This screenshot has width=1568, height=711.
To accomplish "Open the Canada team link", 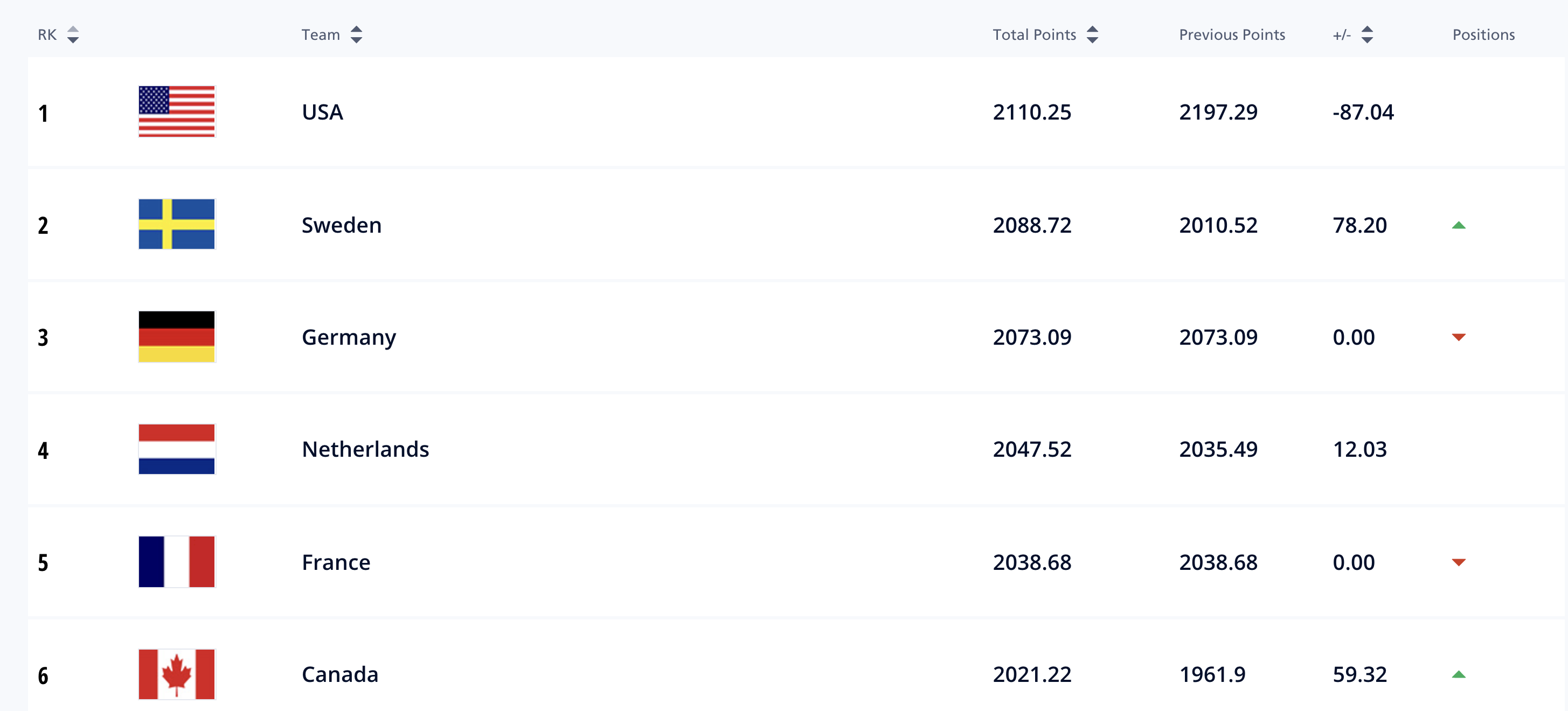I will [x=339, y=674].
